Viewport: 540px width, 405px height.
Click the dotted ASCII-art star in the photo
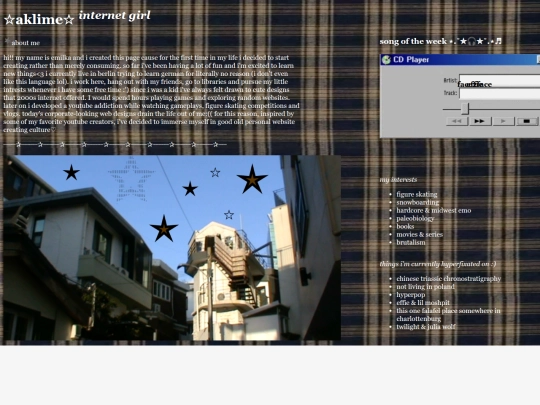click(131, 179)
